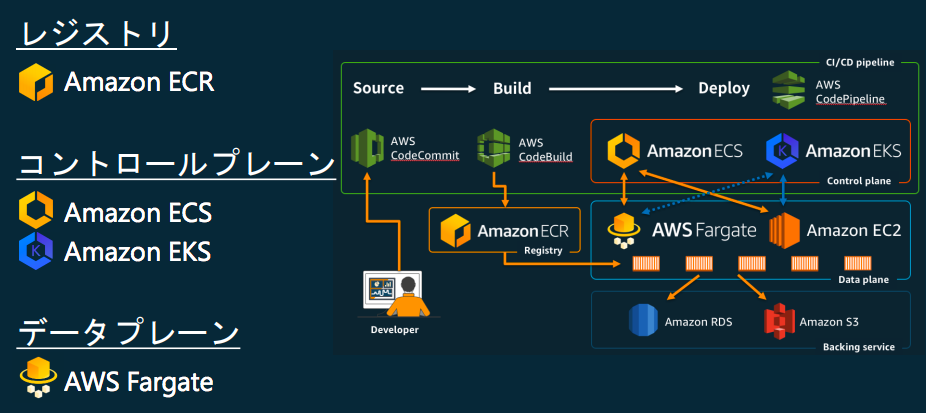Click "AWS Fargate" text in the Data plane box

(x=704, y=230)
